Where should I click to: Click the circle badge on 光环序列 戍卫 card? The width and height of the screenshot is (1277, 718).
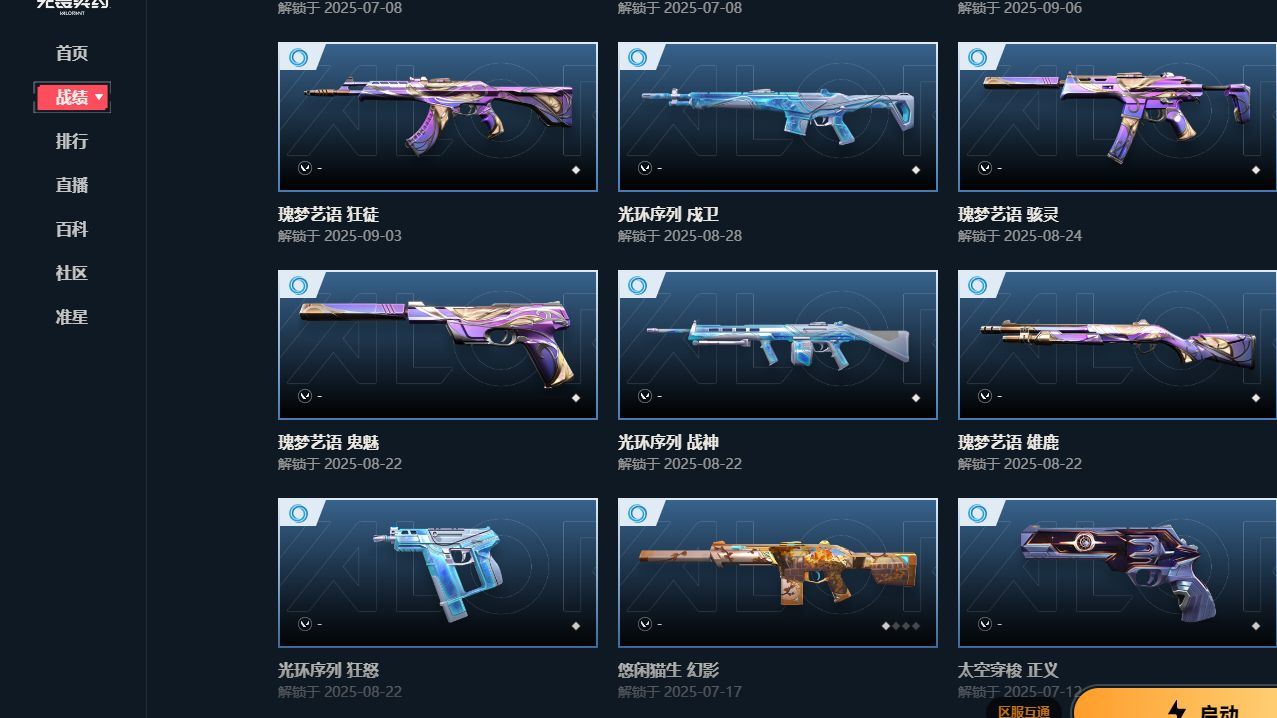(x=638, y=57)
